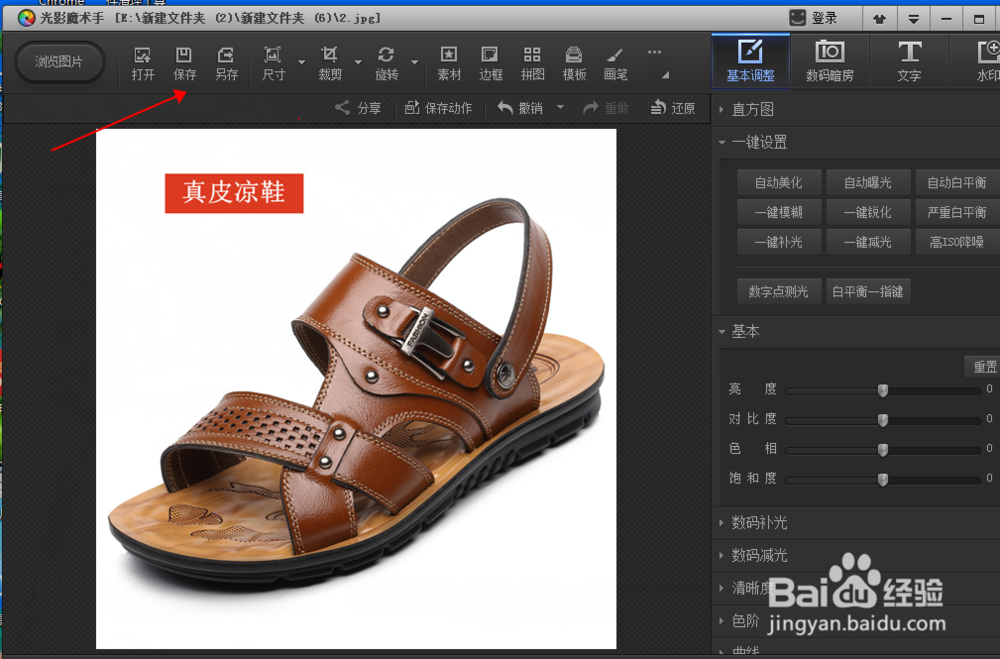Screen dimensions: 1000x659
Task: Click the 高ISO降噪 button
Action: coord(957,242)
